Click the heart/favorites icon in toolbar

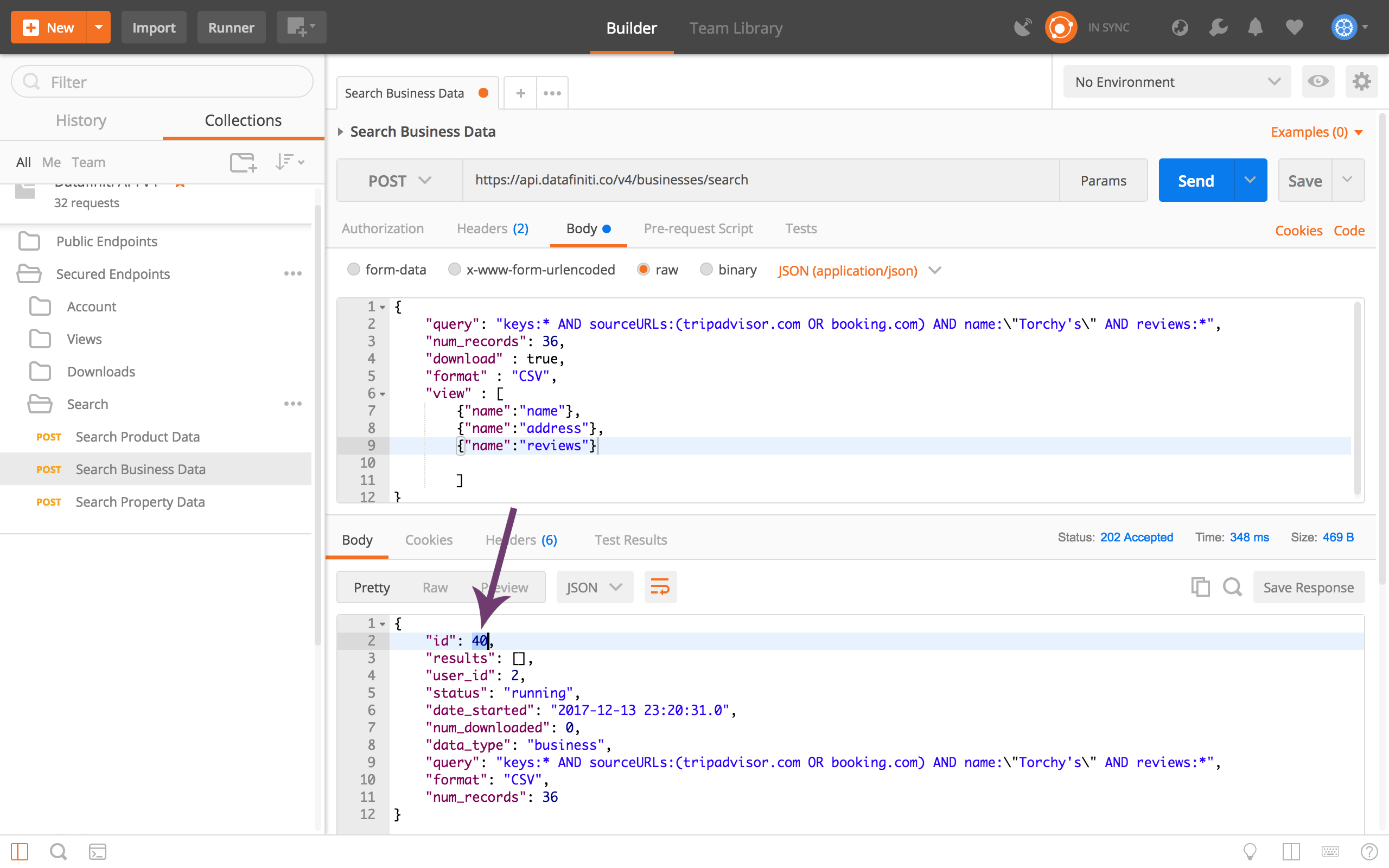[x=1294, y=27]
